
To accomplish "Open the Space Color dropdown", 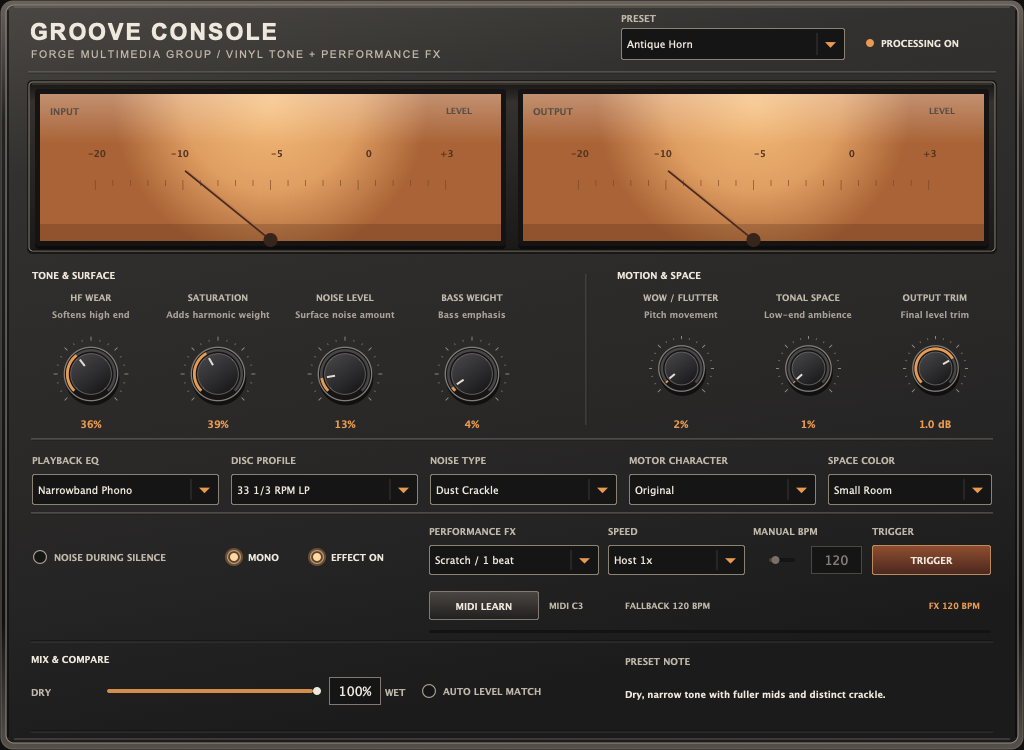I will pyautogui.click(x=910, y=489).
